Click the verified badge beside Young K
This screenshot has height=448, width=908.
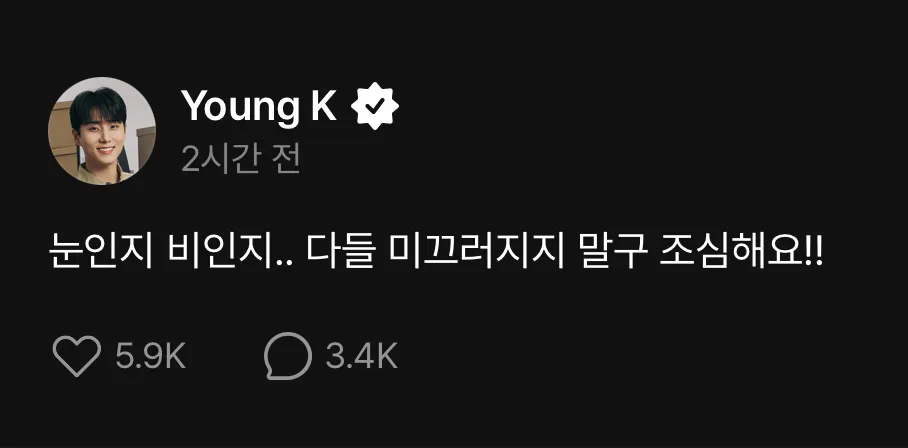pos(376,105)
